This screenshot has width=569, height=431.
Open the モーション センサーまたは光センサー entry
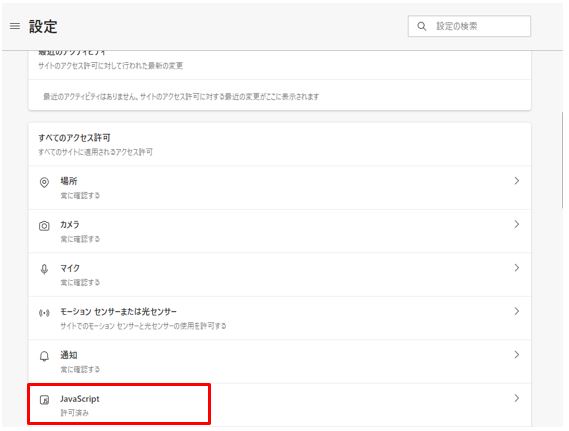(x=280, y=318)
